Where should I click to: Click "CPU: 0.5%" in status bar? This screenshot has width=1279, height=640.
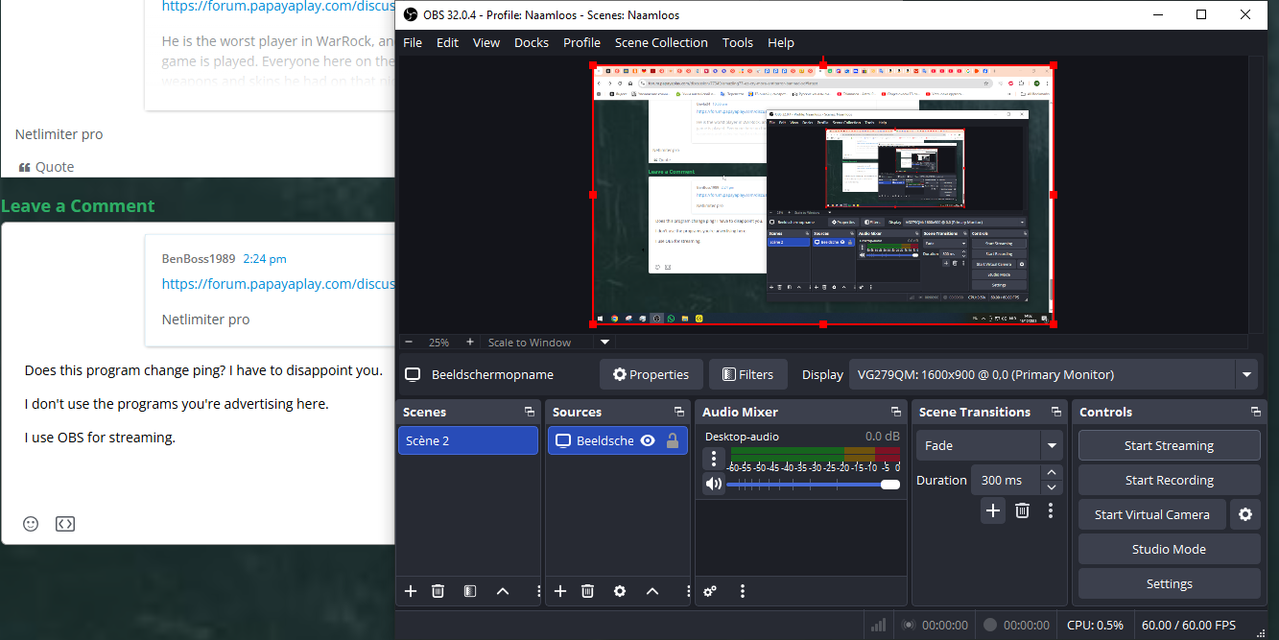click(x=1095, y=625)
